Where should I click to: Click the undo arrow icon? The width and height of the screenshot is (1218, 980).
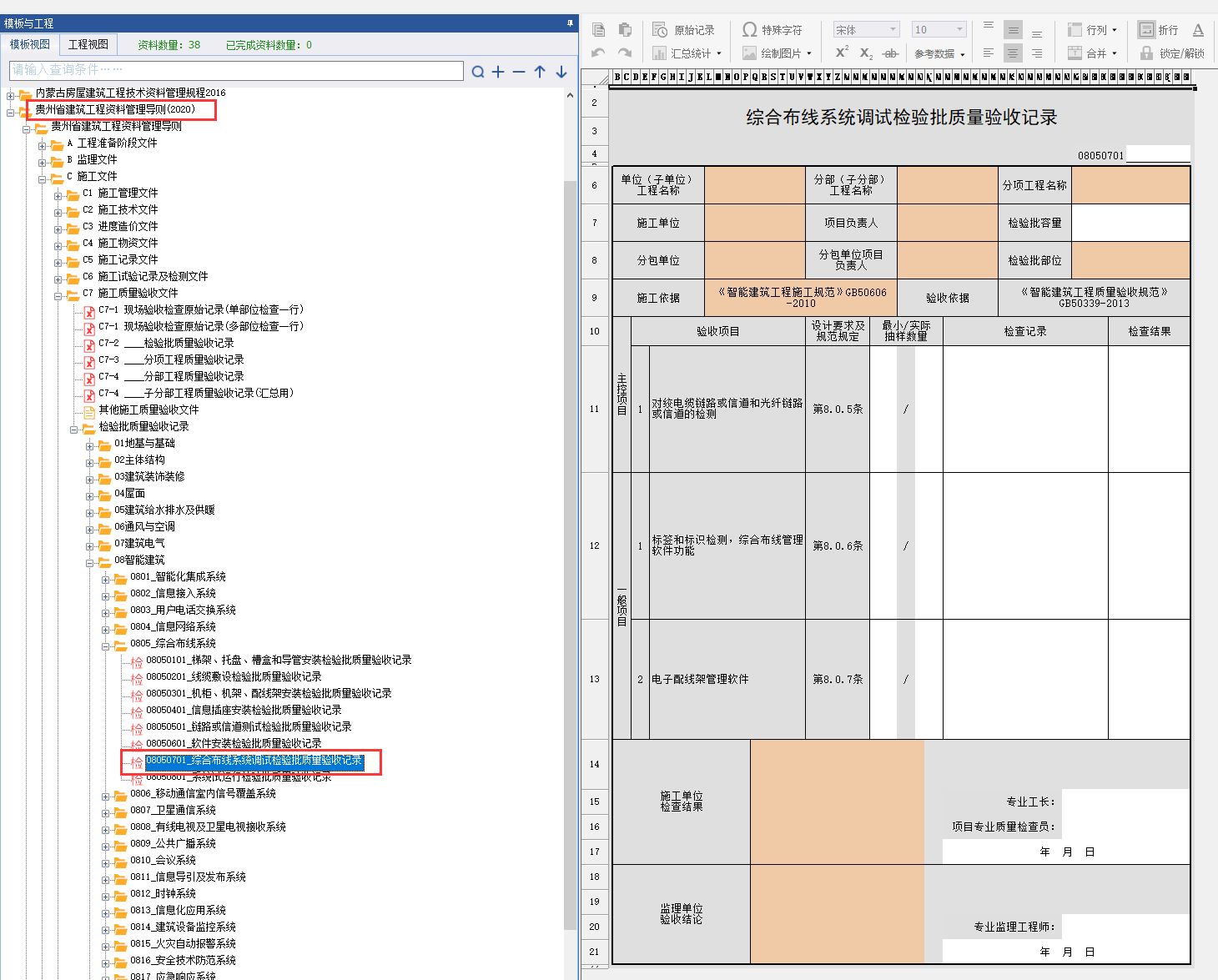pos(598,53)
